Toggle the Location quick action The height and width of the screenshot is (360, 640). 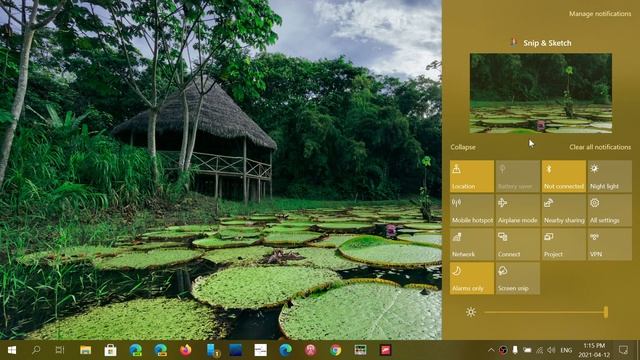pyautogui.click(x=472, y=176)
